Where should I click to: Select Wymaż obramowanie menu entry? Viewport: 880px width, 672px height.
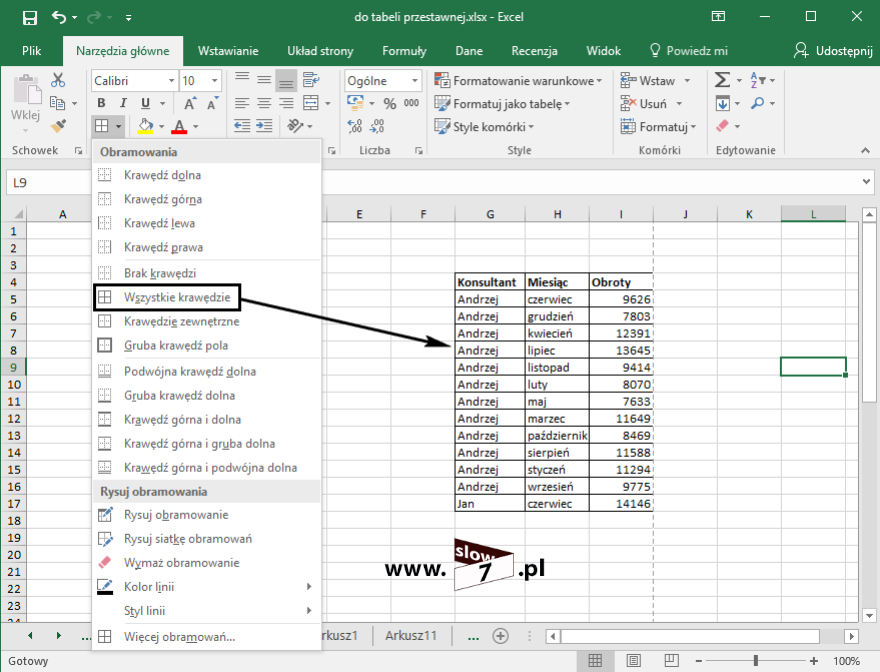point(206,563)
